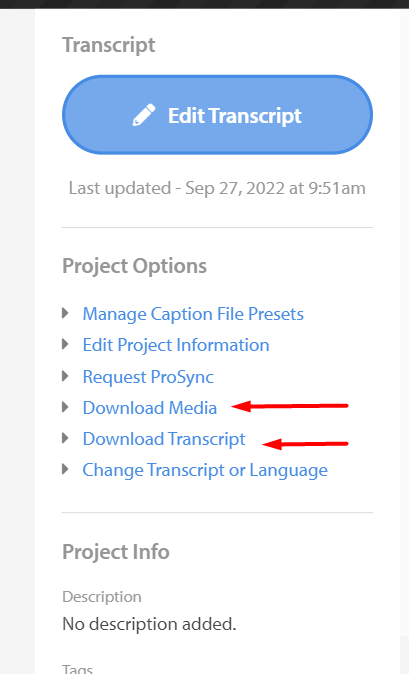Image resolution: width=409 pixels, height=674 pixels.
Task: Open Manage Caption File Presets link
Action: click(x=193, y=314)
